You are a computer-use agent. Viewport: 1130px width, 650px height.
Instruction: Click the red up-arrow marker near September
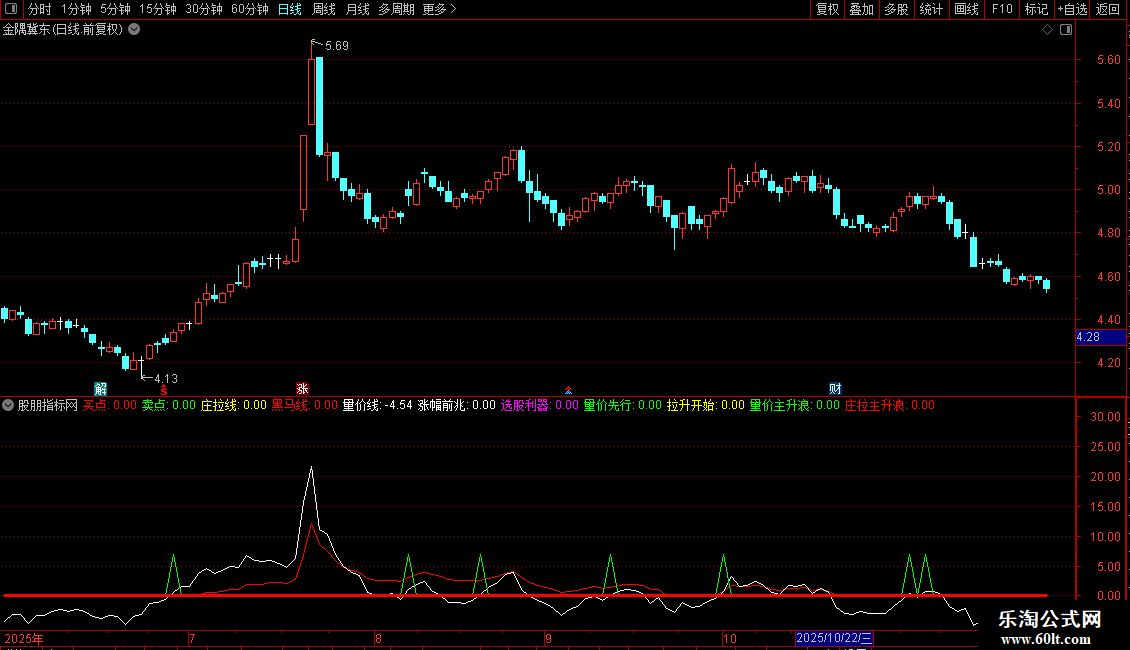(568, 391)
